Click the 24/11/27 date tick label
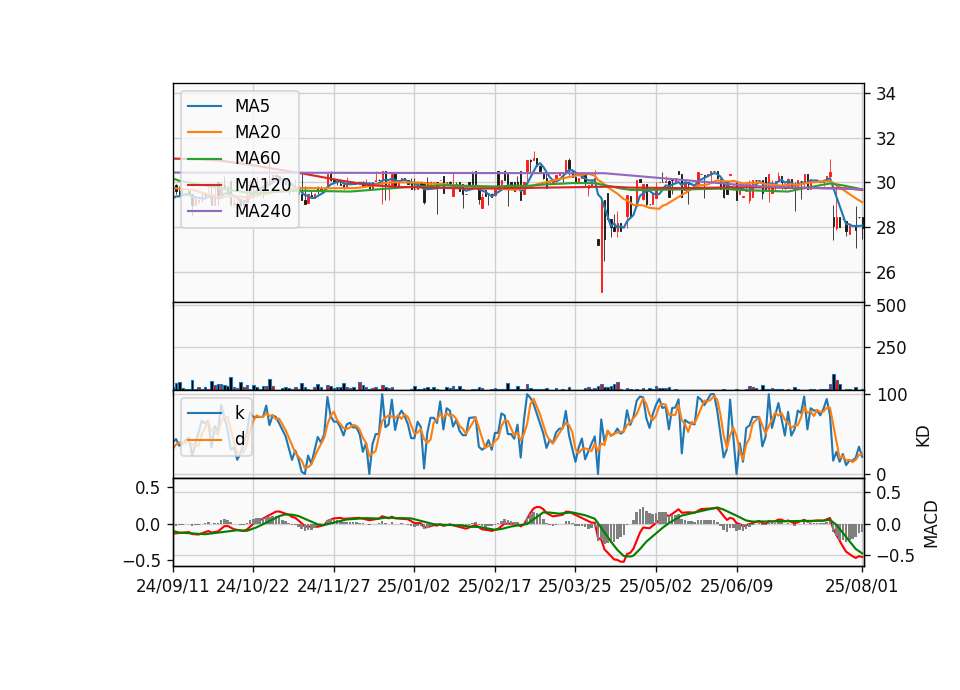The width and height of the screenshot is (960, 690). (x=334, y=586)
